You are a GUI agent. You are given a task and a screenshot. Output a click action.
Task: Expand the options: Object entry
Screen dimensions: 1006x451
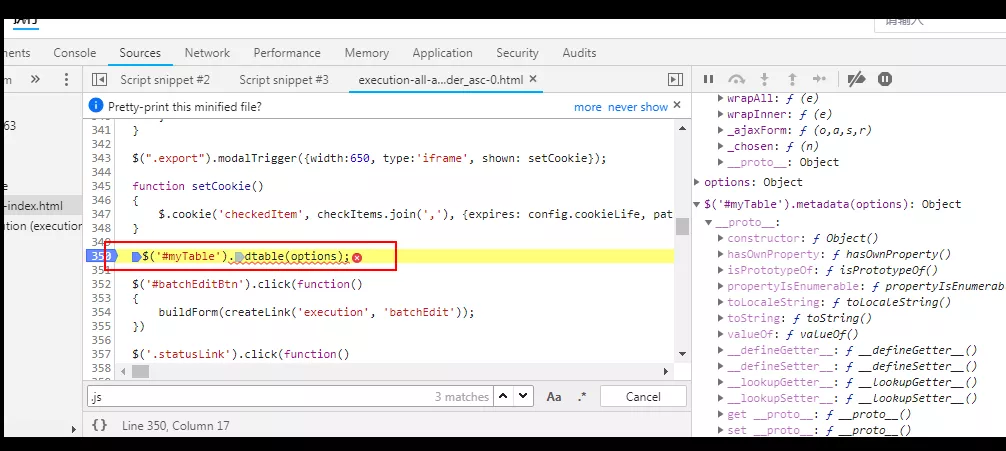[x=697, y=182]
